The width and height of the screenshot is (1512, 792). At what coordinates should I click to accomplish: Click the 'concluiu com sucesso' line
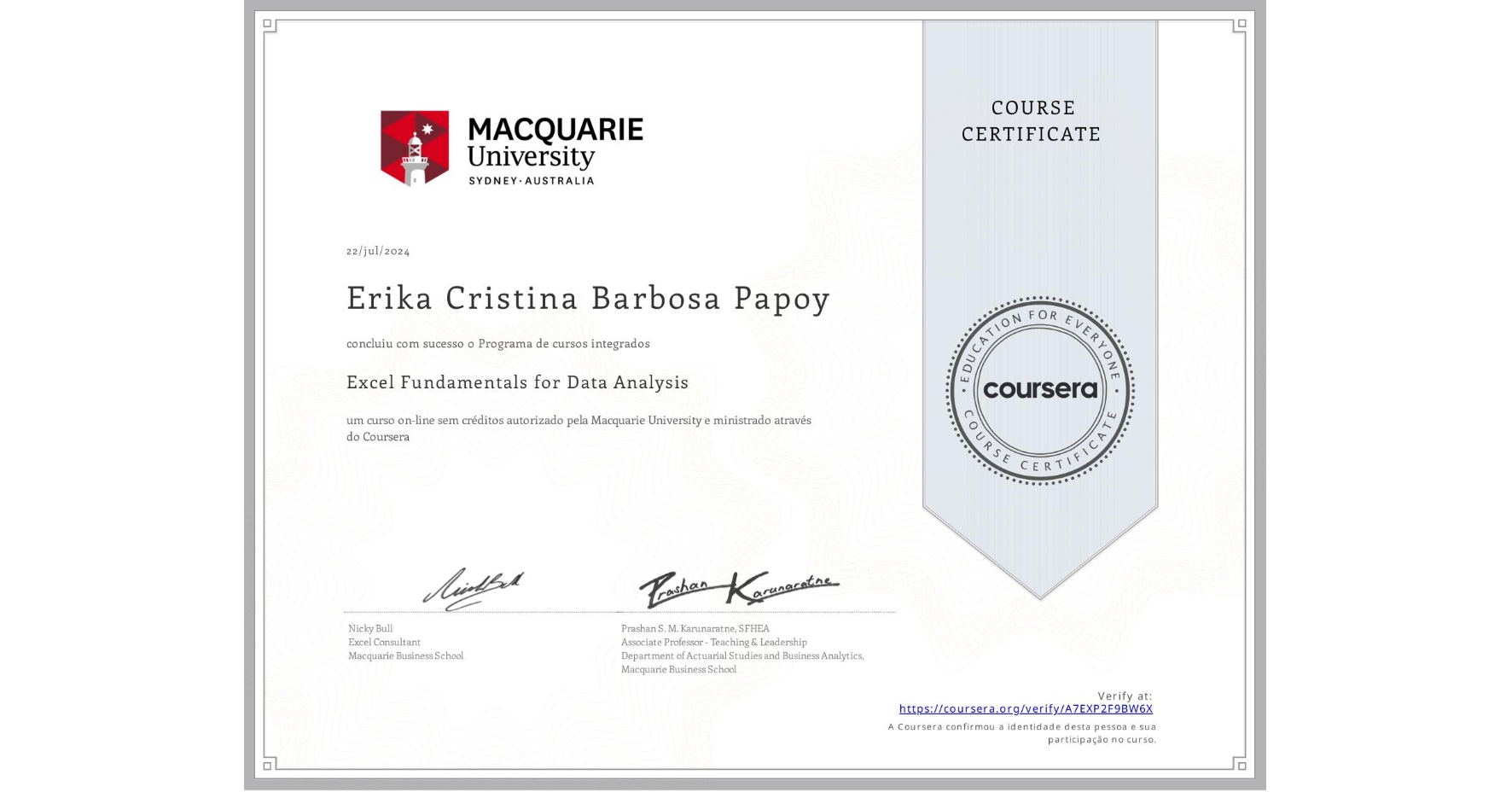point(498,343)
